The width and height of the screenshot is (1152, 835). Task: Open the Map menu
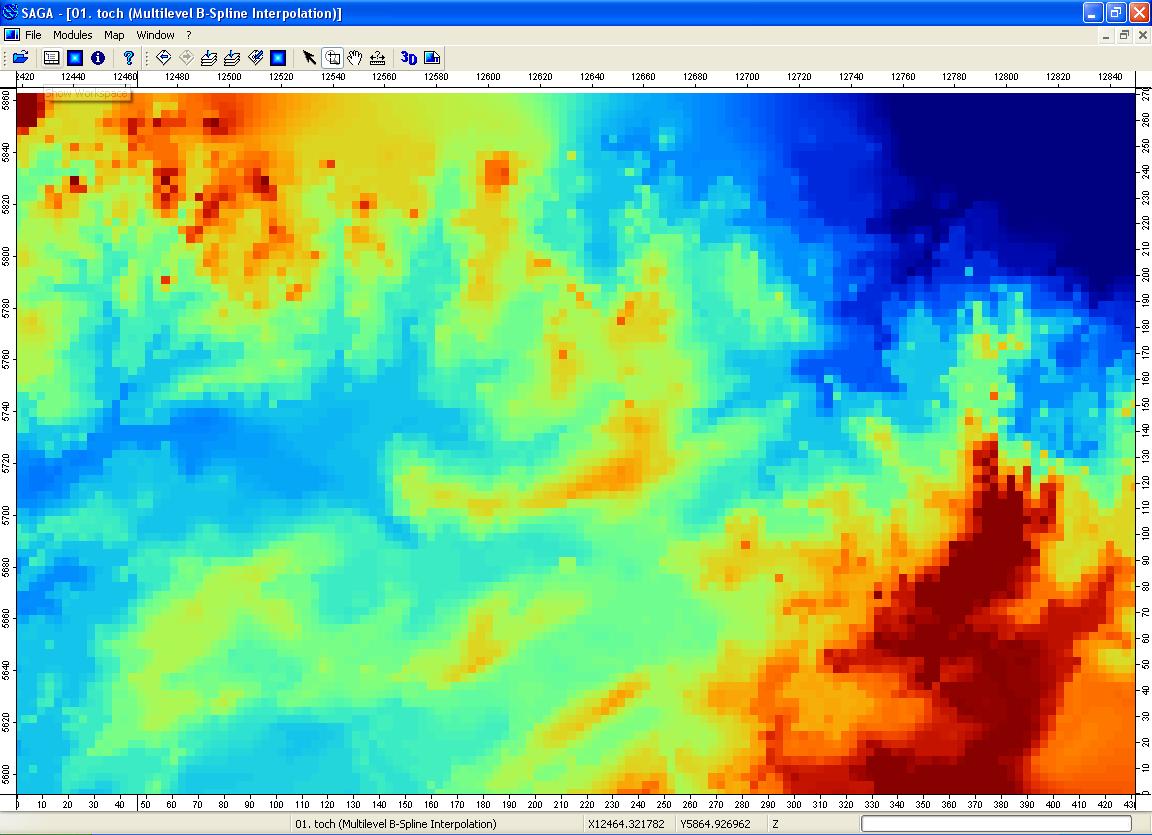click(114, 35)
